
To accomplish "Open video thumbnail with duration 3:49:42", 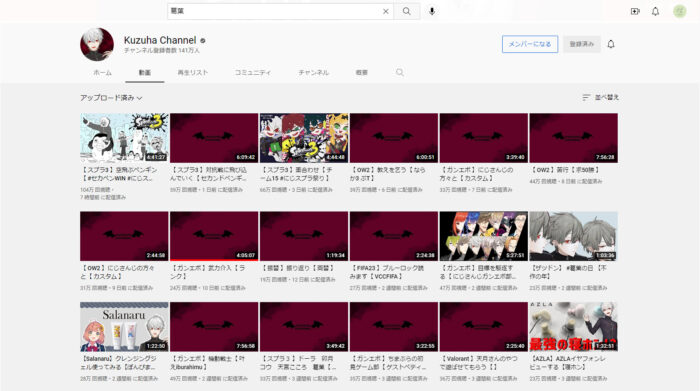I will [x=304, y=327].
